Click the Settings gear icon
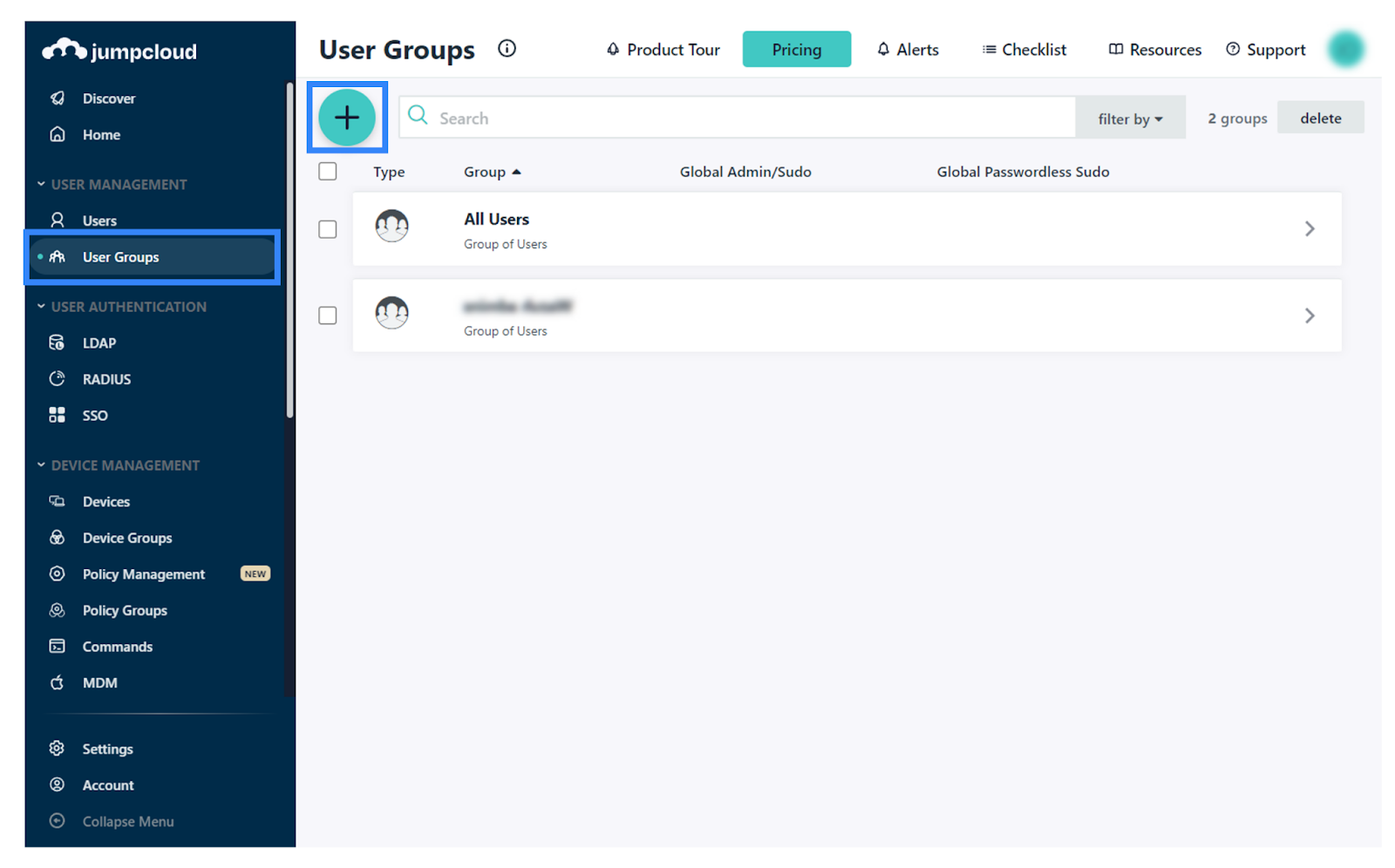 57,749
